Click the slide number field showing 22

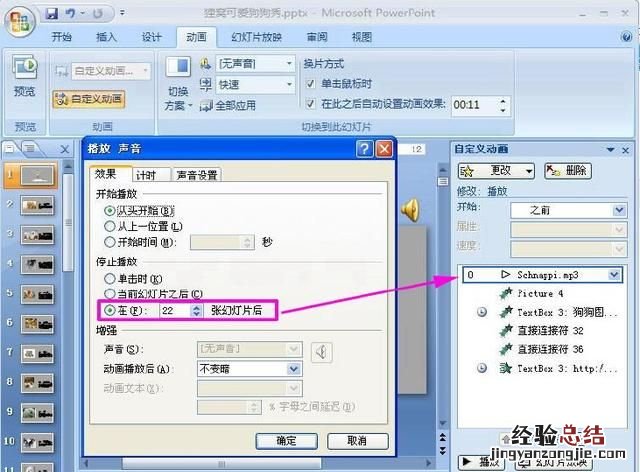pyautogui.click(x=176, y=310)
